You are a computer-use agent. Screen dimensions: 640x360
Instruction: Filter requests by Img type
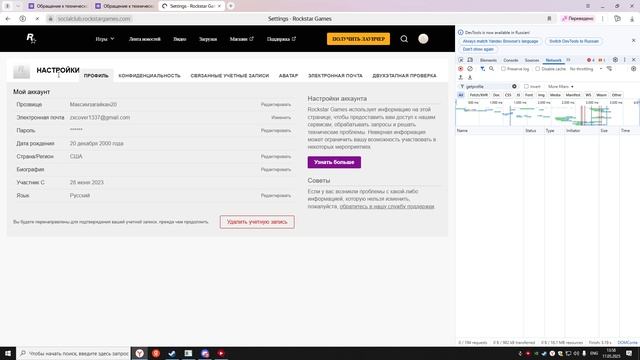541,95
